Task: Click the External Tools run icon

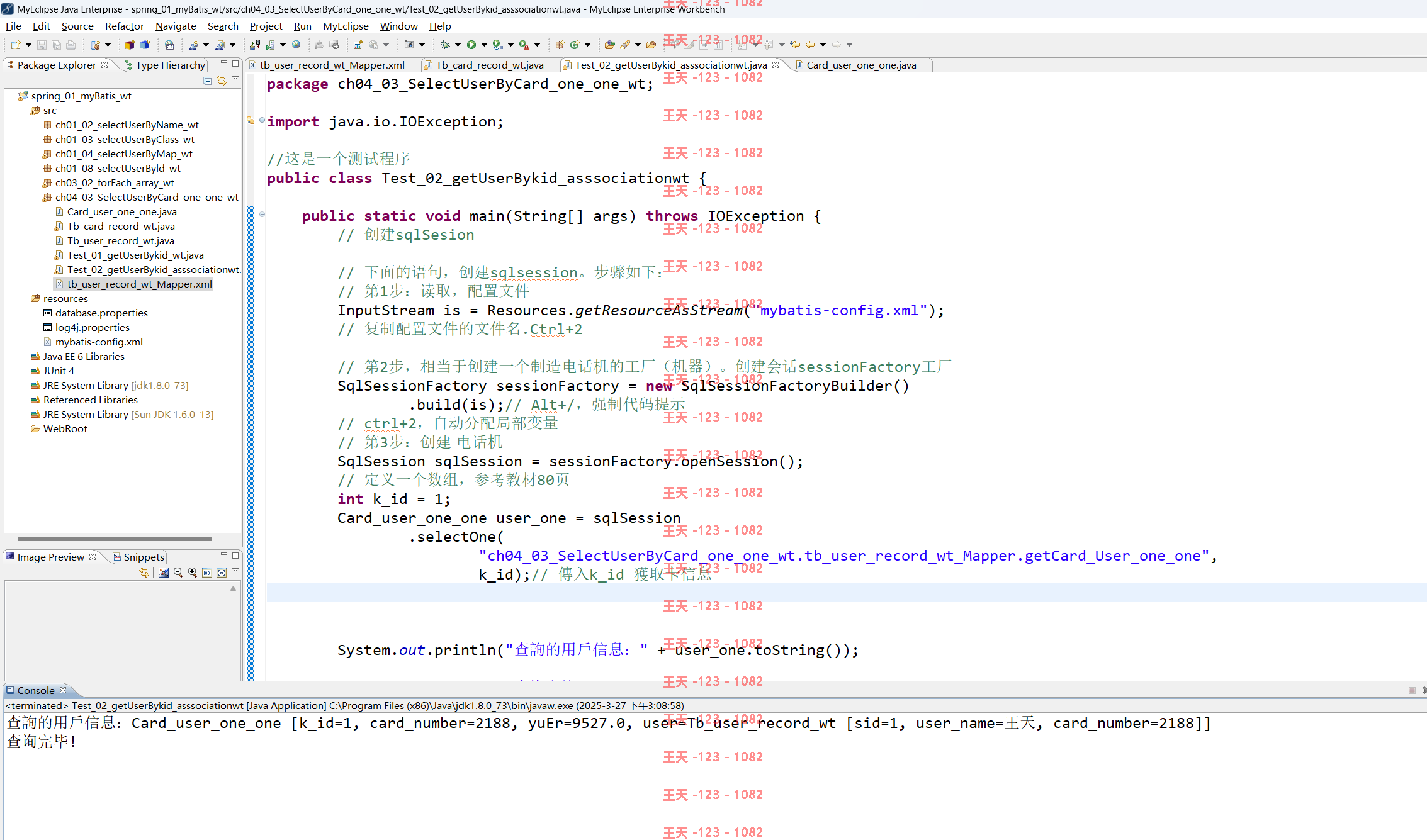Action: coord(524,45)
